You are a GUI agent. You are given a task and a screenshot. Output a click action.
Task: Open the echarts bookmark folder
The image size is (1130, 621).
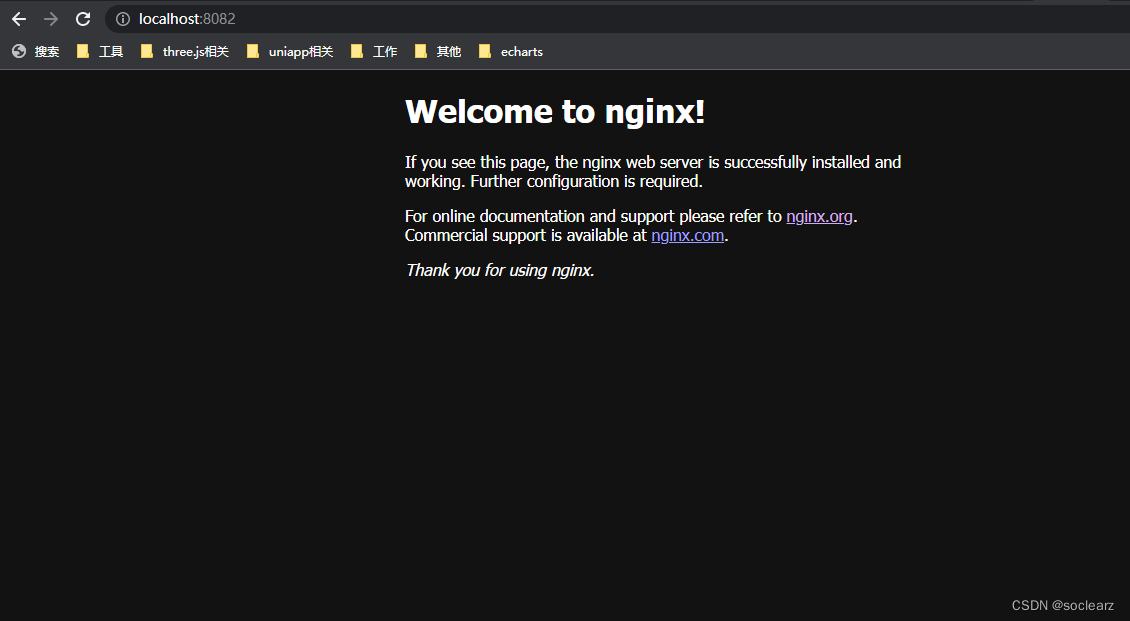[x=511, y=51]
